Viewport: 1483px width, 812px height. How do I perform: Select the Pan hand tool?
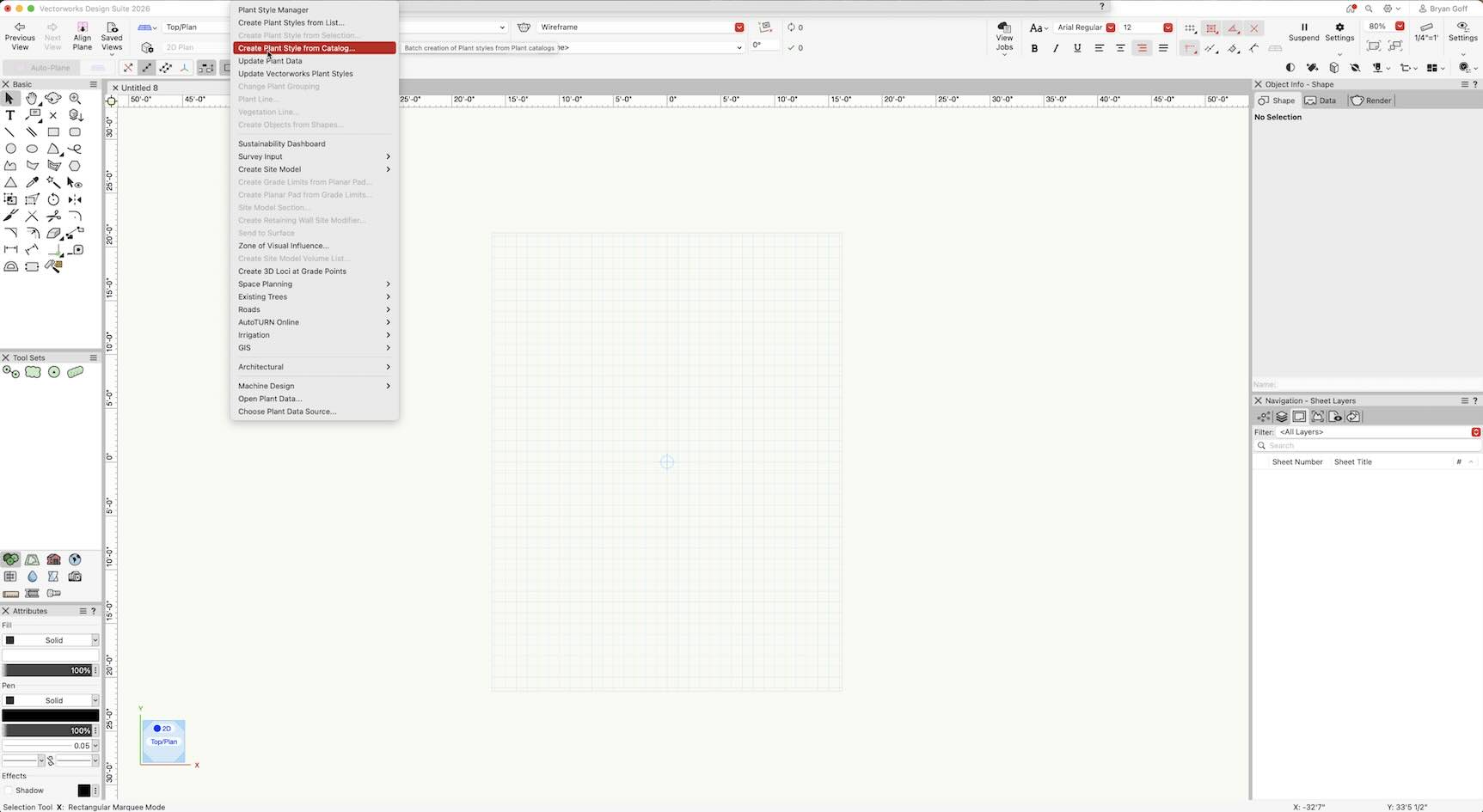(32, 99)
